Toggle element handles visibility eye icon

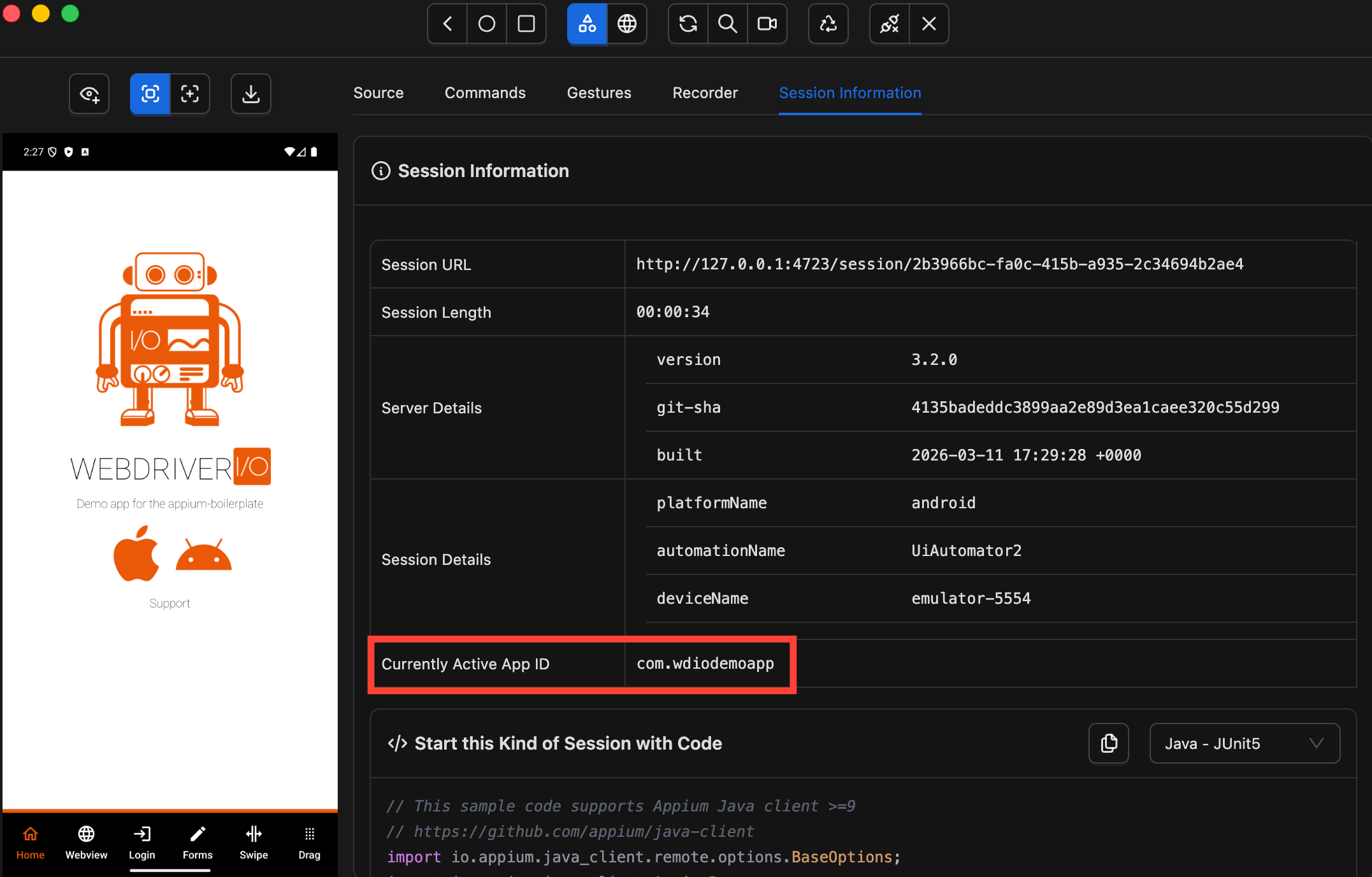pyautogui.click(x=89, y=94)
